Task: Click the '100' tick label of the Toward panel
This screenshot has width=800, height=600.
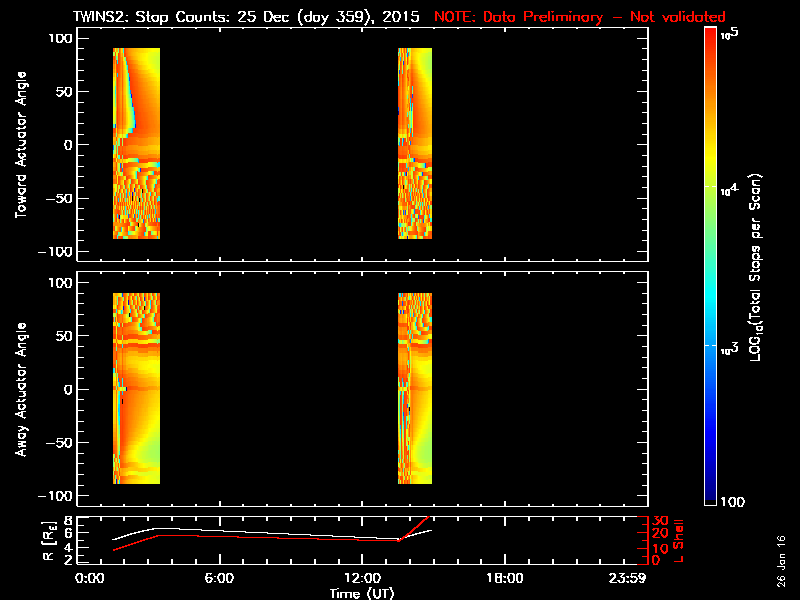Action: click(60, 38)
